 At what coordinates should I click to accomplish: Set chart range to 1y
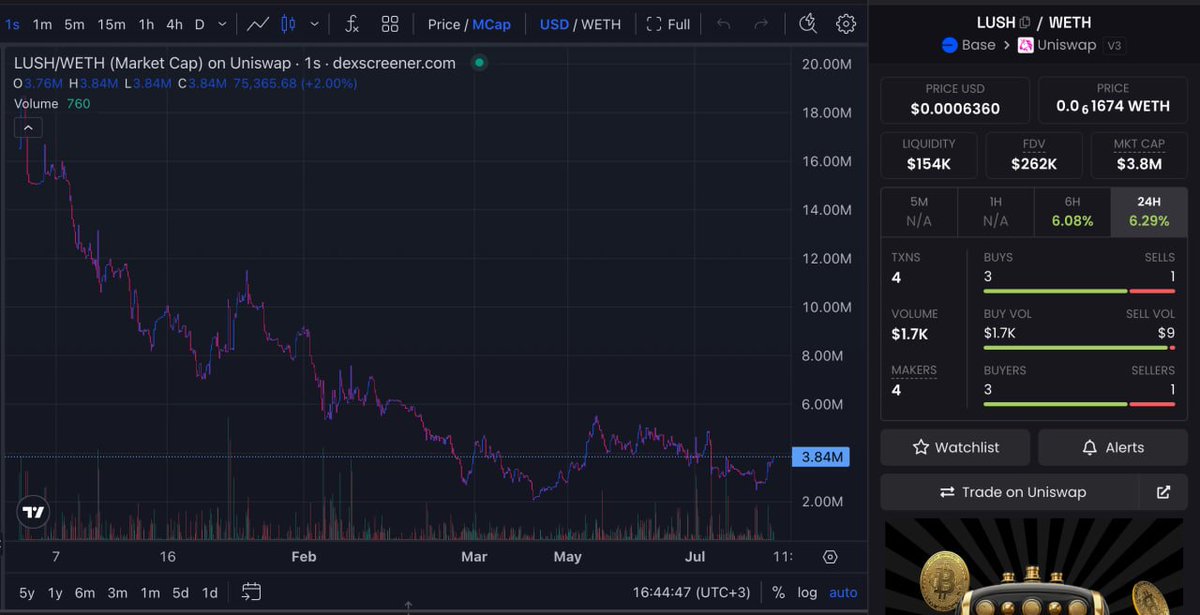tap(55, 592)
